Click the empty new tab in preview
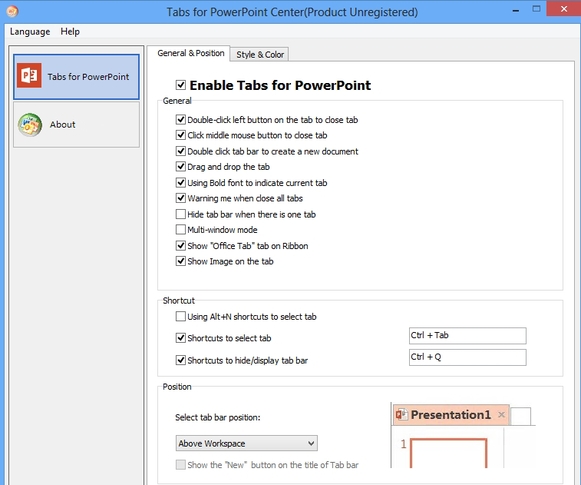This screenshot has height=485, width=581. coord(521,416)
